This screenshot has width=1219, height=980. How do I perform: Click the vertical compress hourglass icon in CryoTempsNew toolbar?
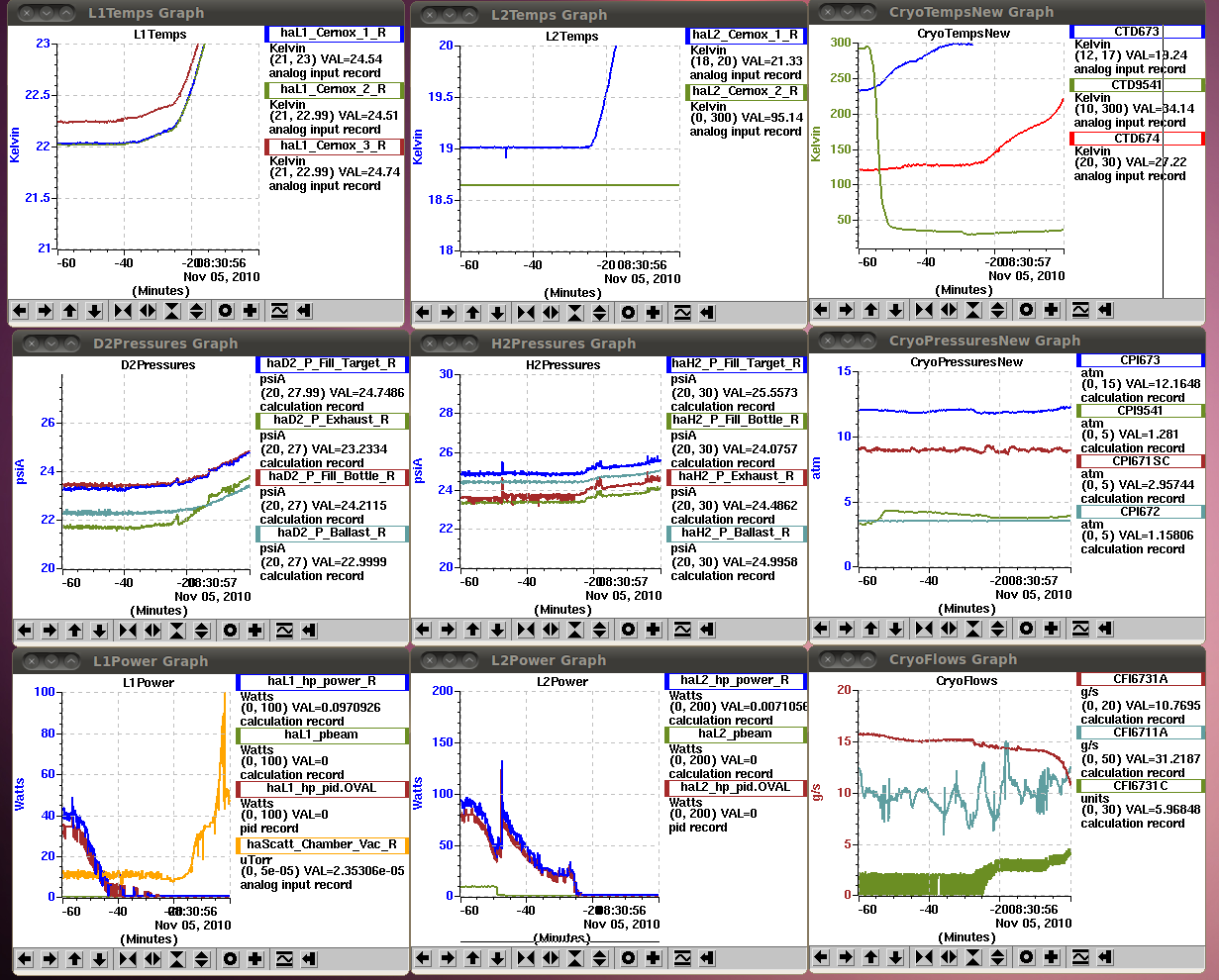tap(973, 310)
